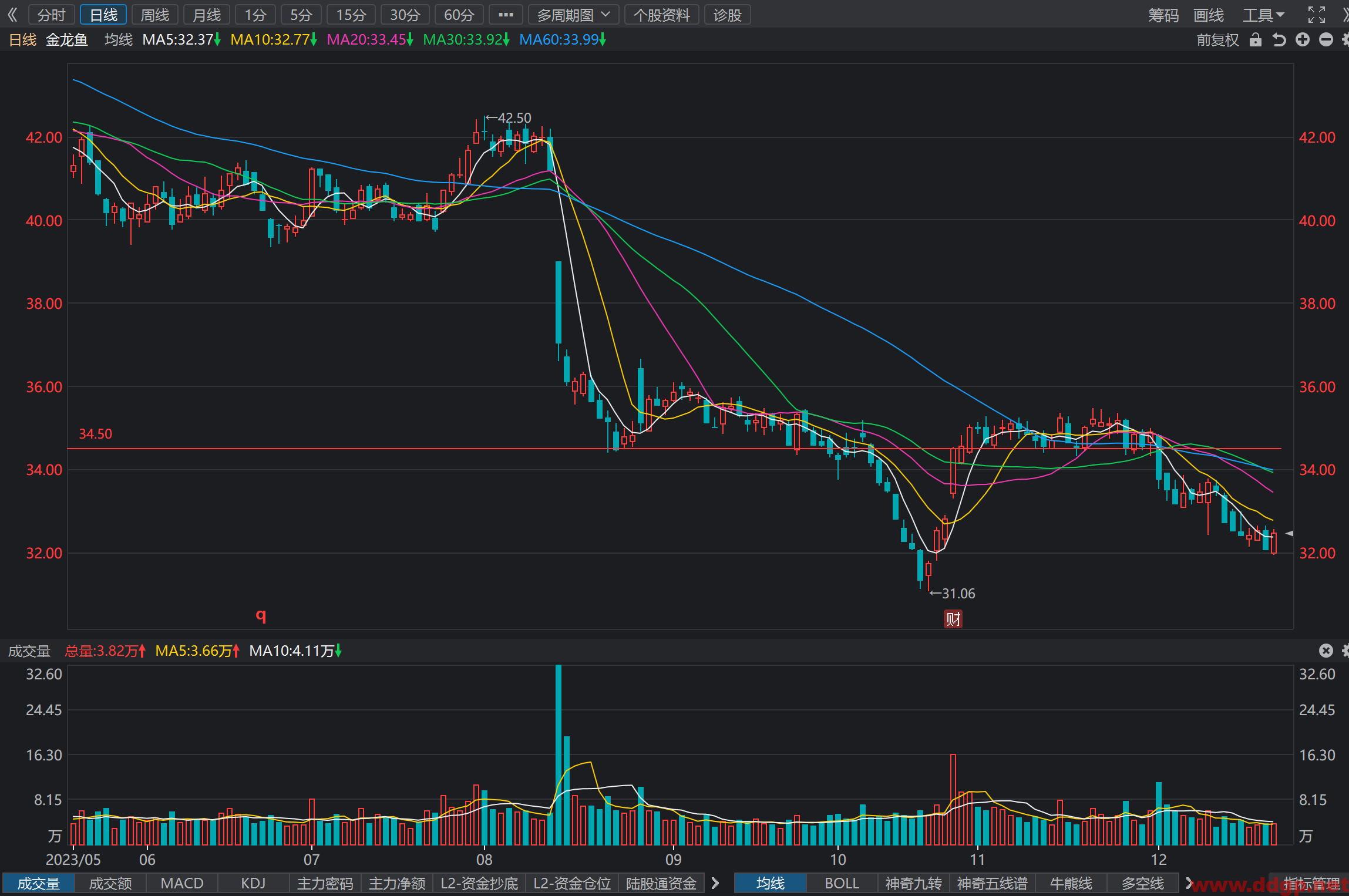Select the L2-资金抄底 indicator tab
This screenshot has width=1349, height=896.
tap(479, 883)
